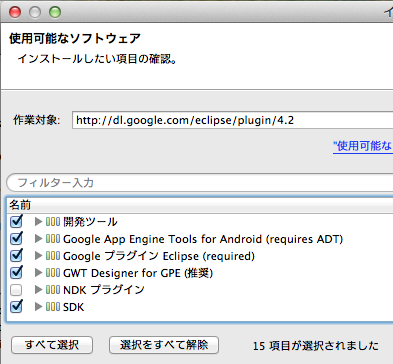Uncheck Google App Engine Tools for Android checkbox
Image resolution: width=393 pixels, height=364 pixels.
pos(16,239)
